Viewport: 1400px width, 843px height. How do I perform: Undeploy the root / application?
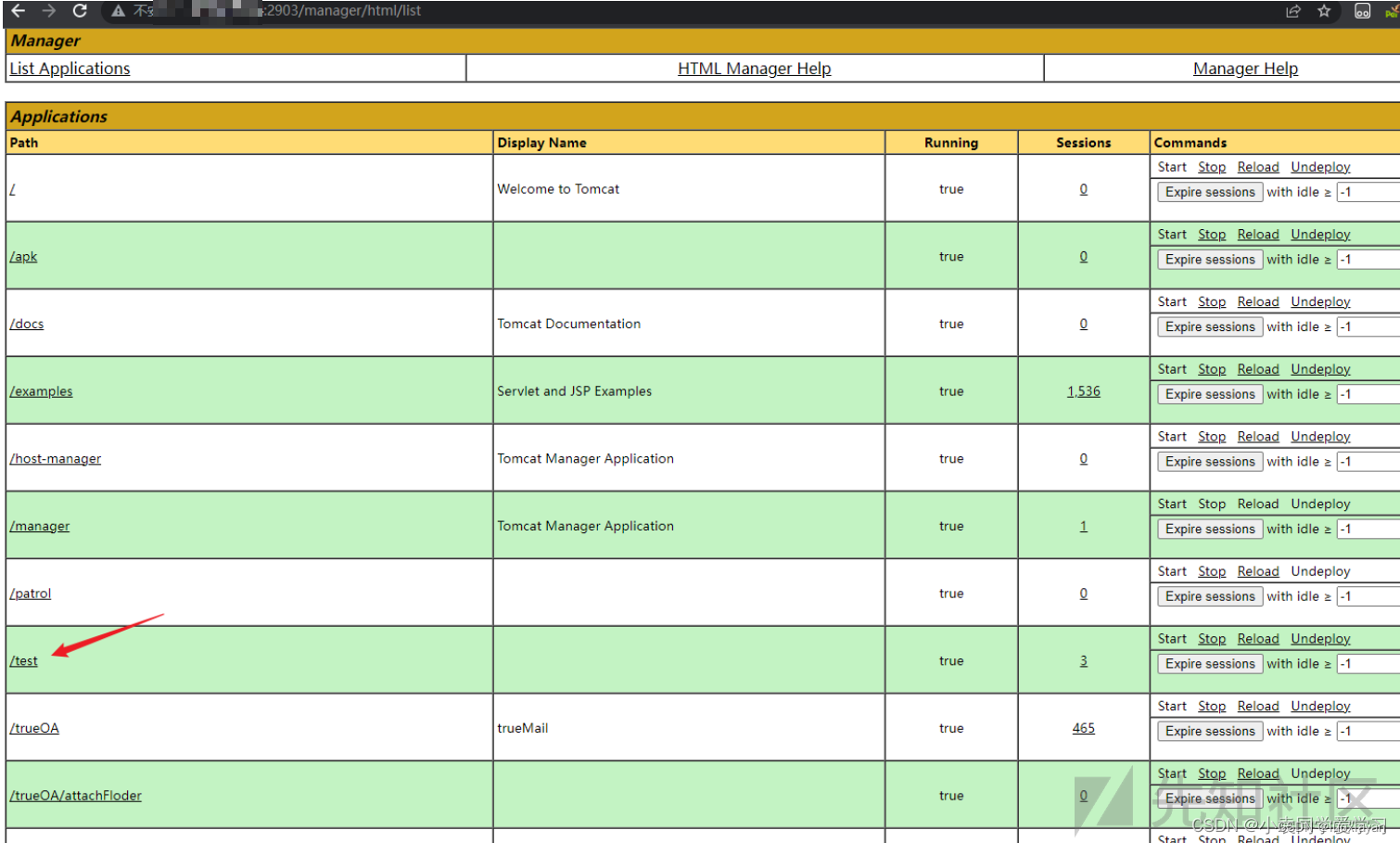[1320, 167]
